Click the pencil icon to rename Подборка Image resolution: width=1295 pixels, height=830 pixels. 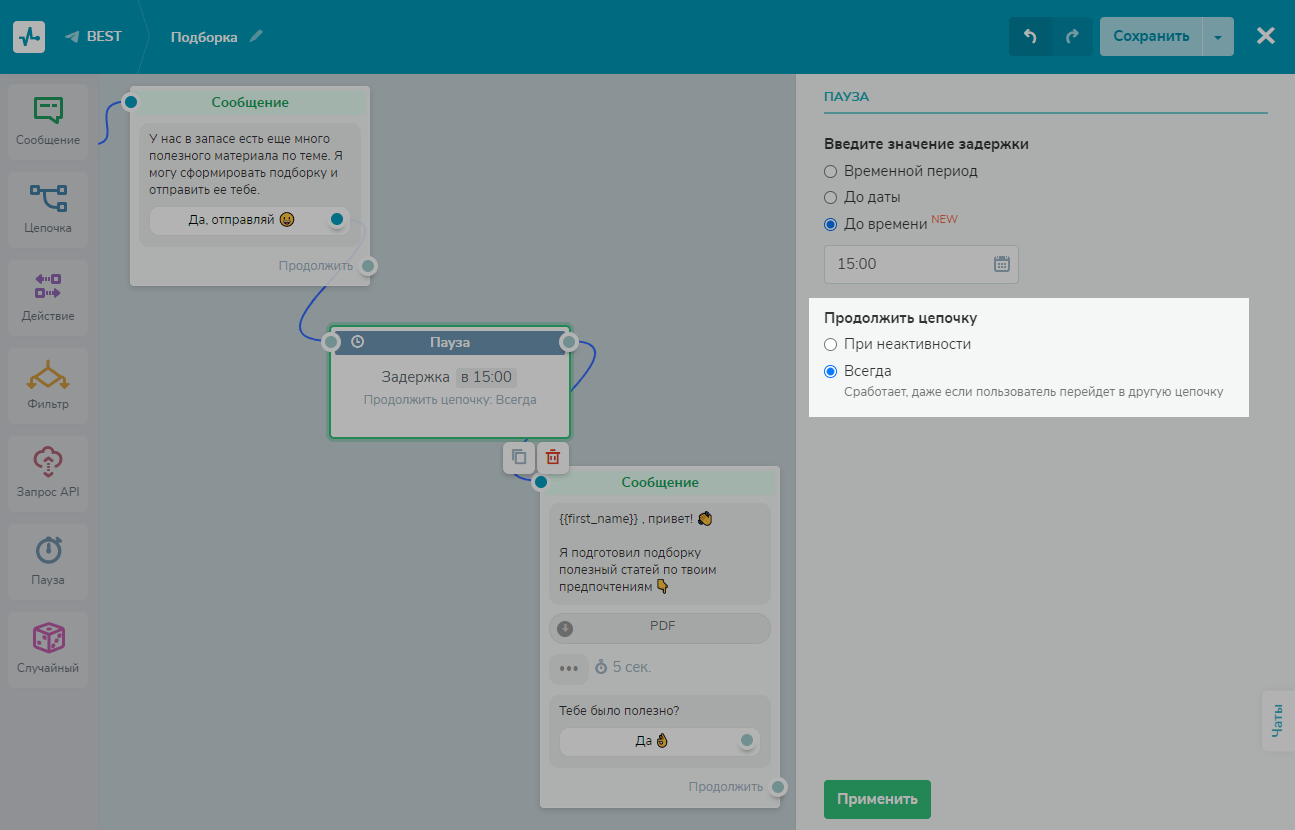click(x=257, y=37)
